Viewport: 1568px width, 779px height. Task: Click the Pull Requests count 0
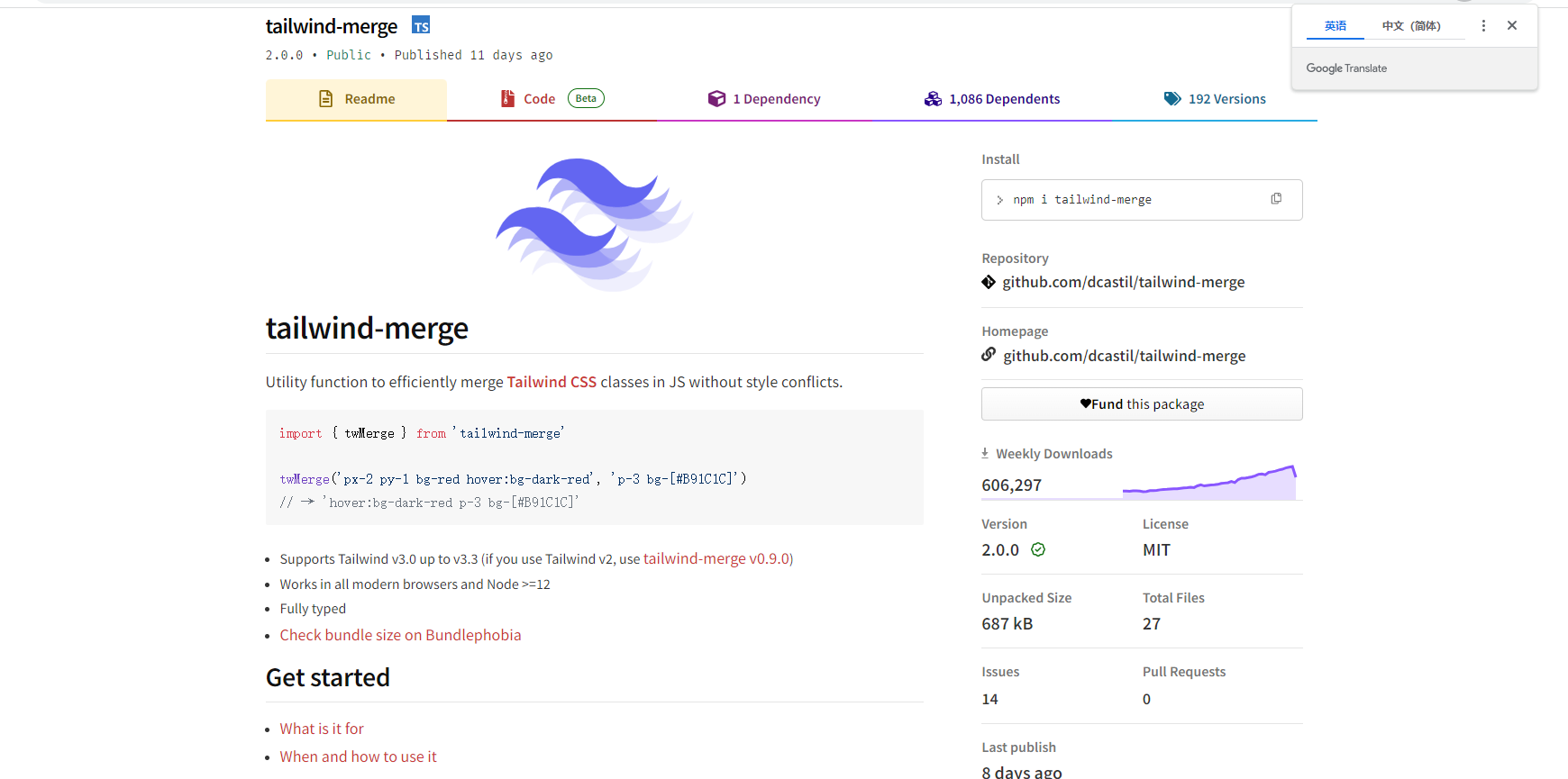pos(1146,699)
